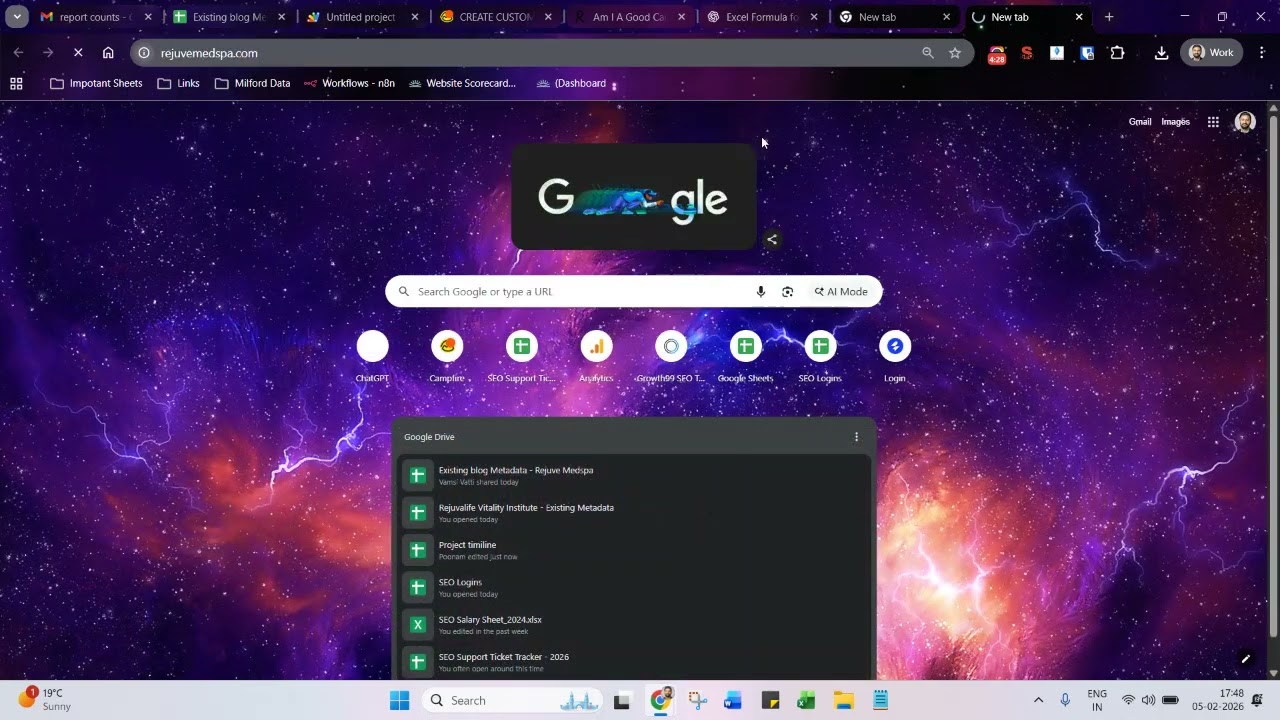Open the Project timiline spreadsheet
The width and height of the screenshot is (1280, 720).
pyautogui.click(x=634, y=550)
